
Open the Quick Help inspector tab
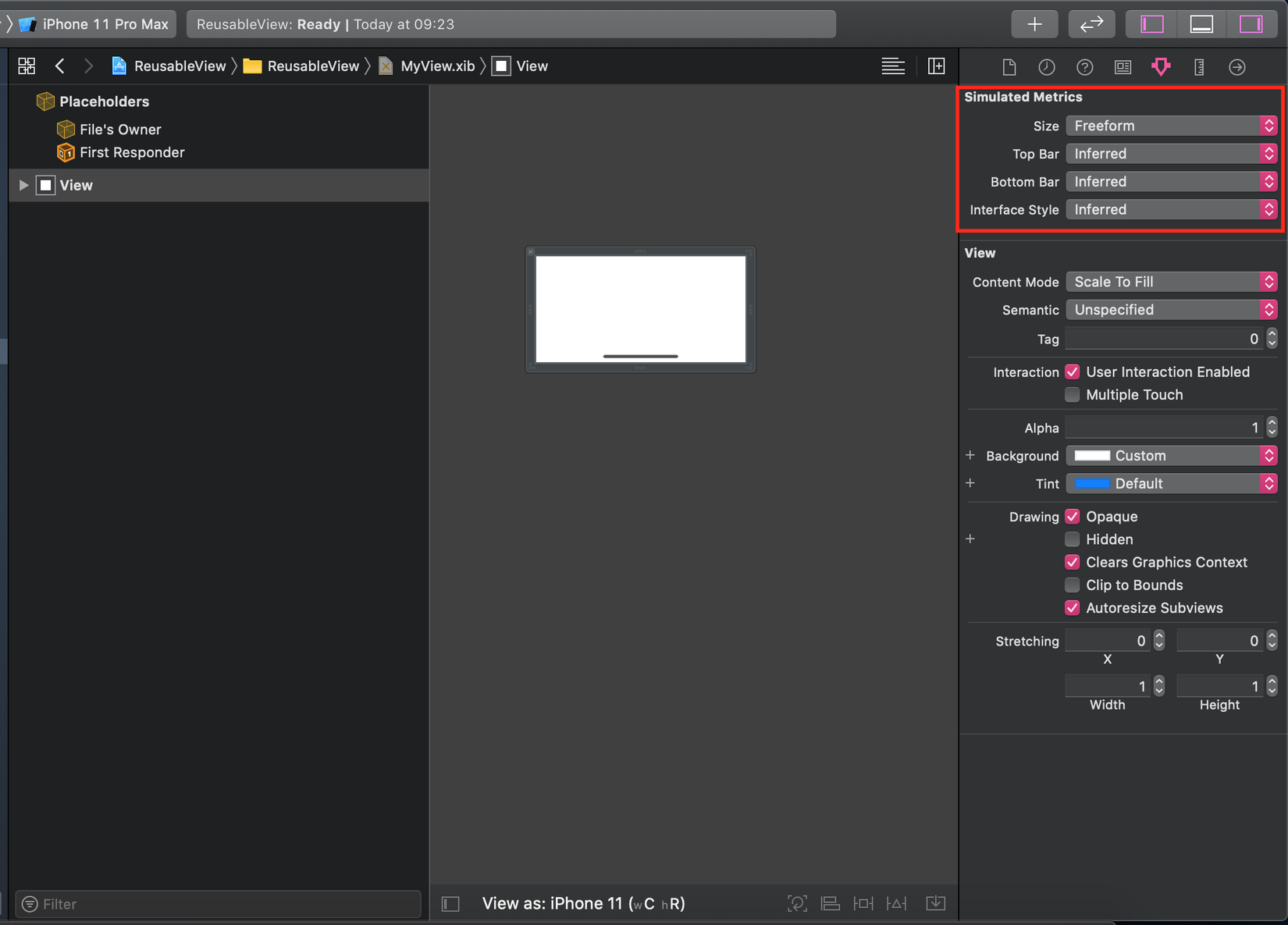coord(1085,67)
